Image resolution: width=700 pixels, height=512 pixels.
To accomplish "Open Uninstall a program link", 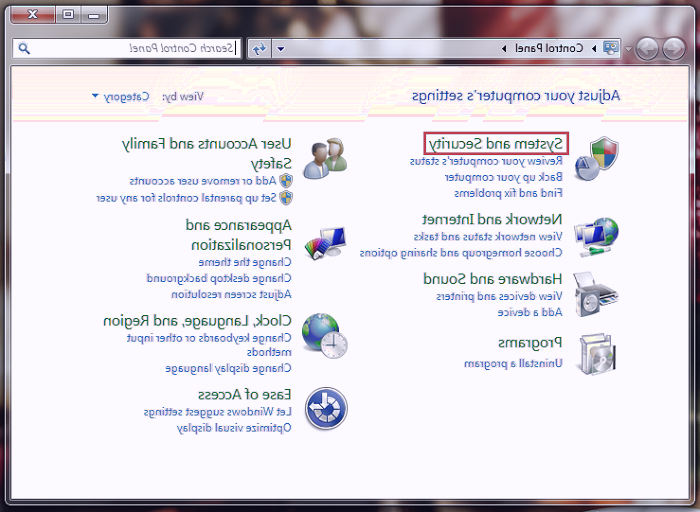I will (514, 363).
